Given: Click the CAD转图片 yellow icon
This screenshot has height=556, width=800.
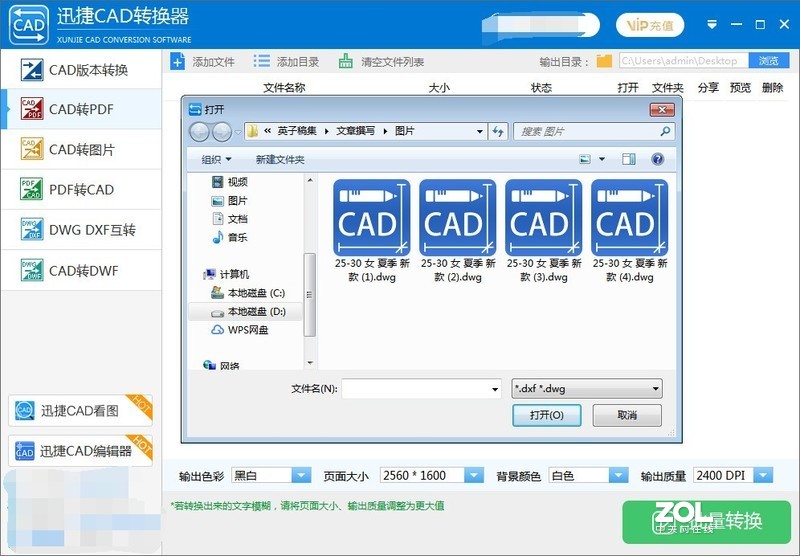Looking at the screenshot, I should 32,149.
